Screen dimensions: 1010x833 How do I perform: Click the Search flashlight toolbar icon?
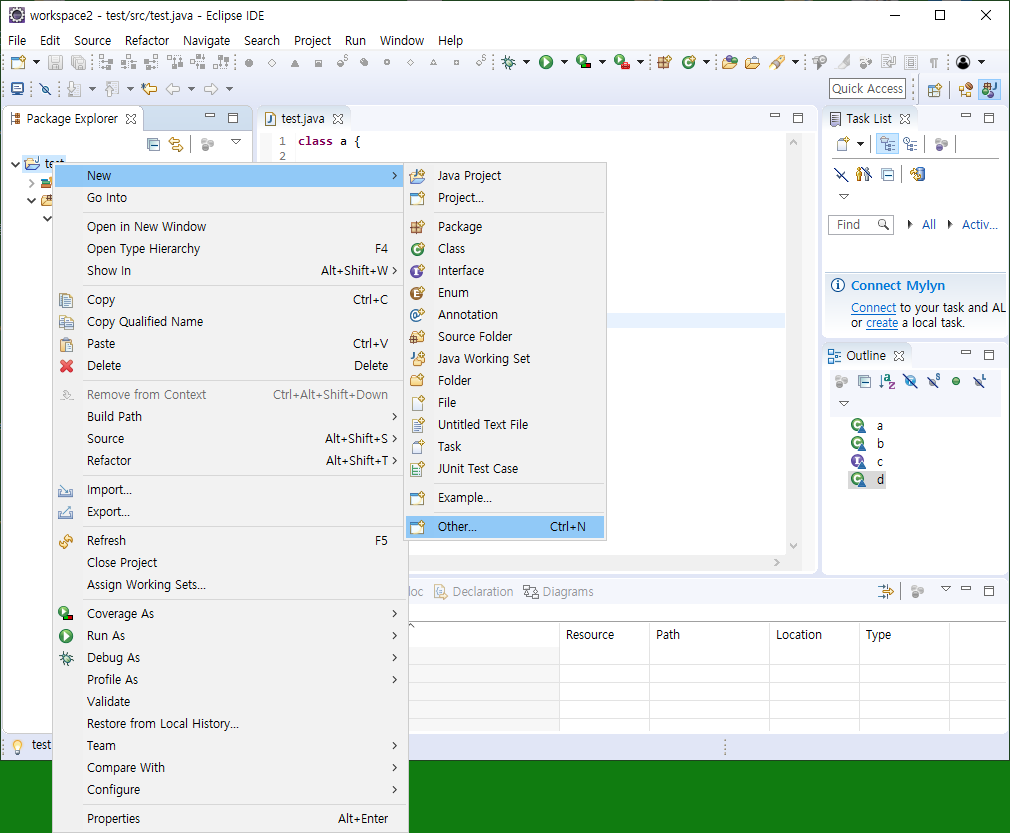click(x=777, y=62)
